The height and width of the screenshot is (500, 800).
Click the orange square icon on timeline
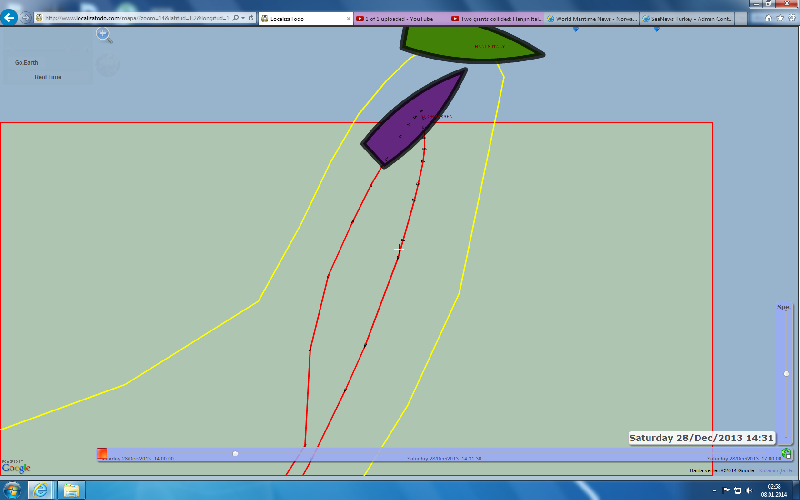tap(102, 454)
